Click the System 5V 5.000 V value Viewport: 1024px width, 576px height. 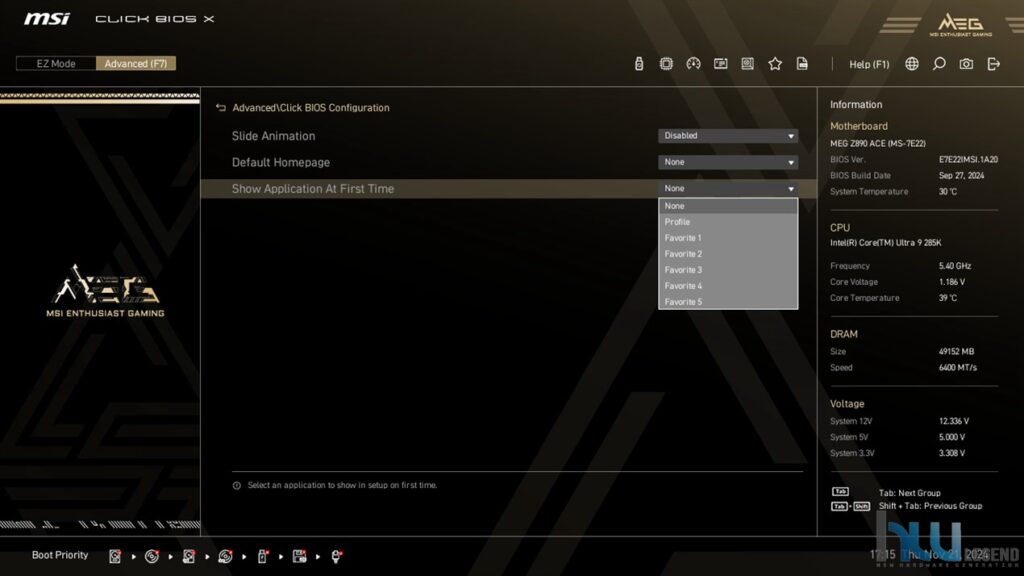click(952, 437)
